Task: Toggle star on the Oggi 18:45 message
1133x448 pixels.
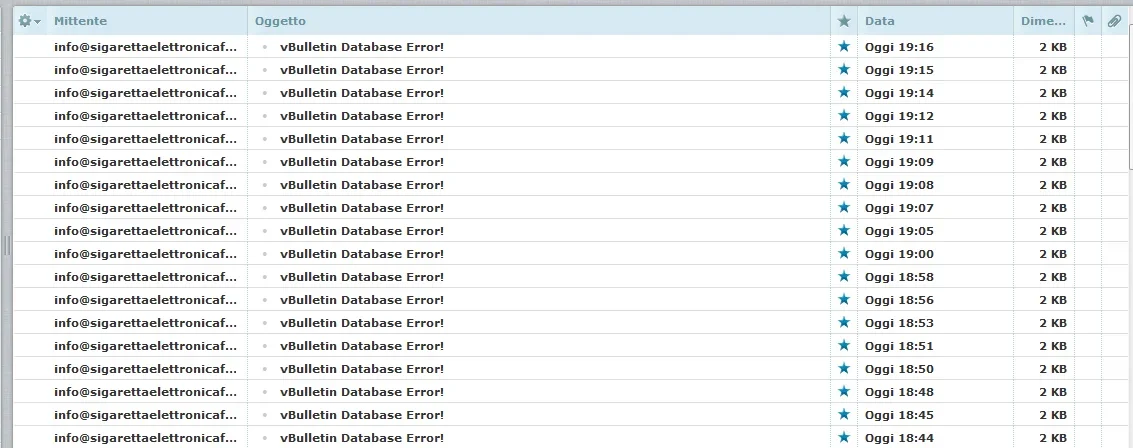Action: pos(844,414)
